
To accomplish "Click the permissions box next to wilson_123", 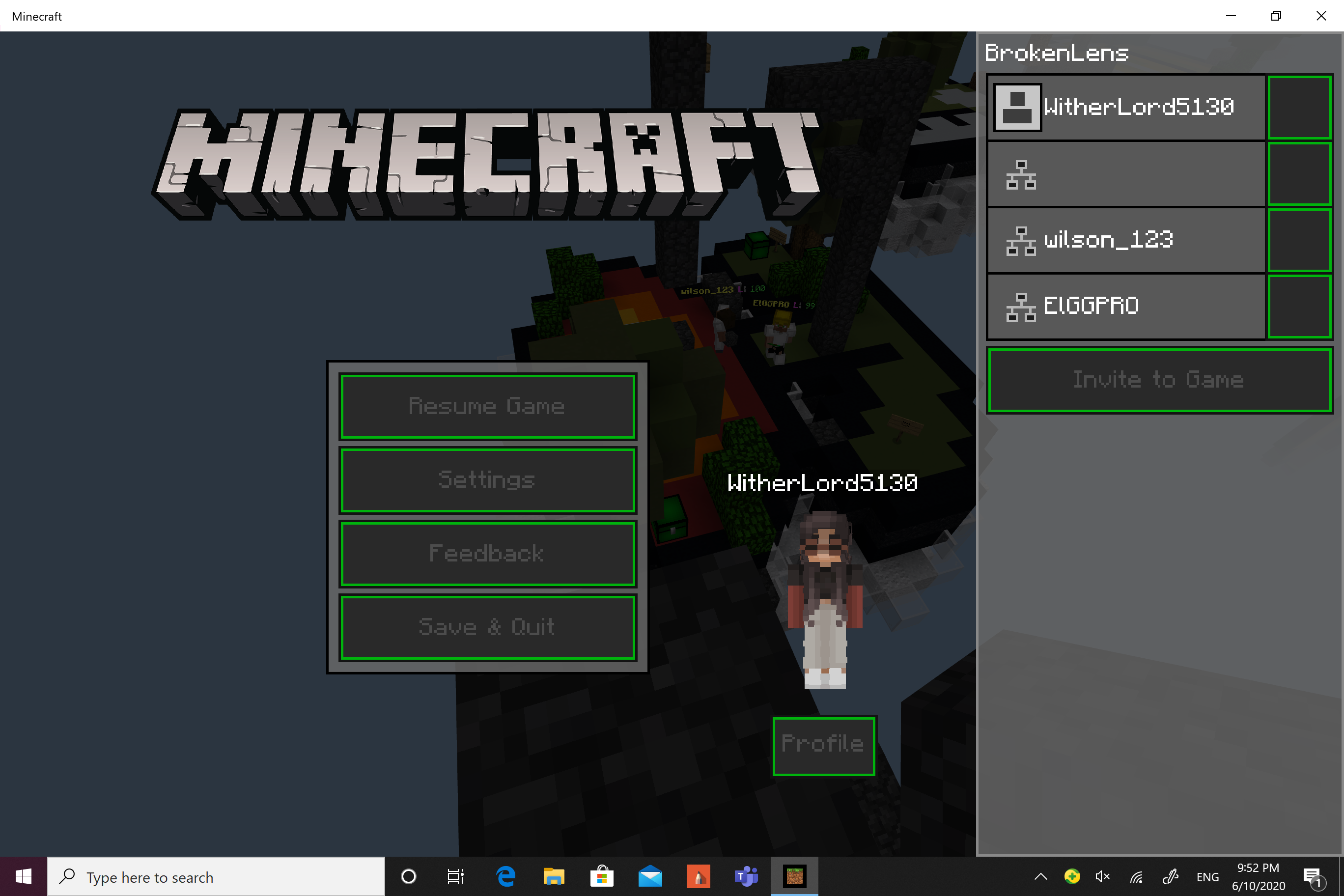I will pos(1299,240).
